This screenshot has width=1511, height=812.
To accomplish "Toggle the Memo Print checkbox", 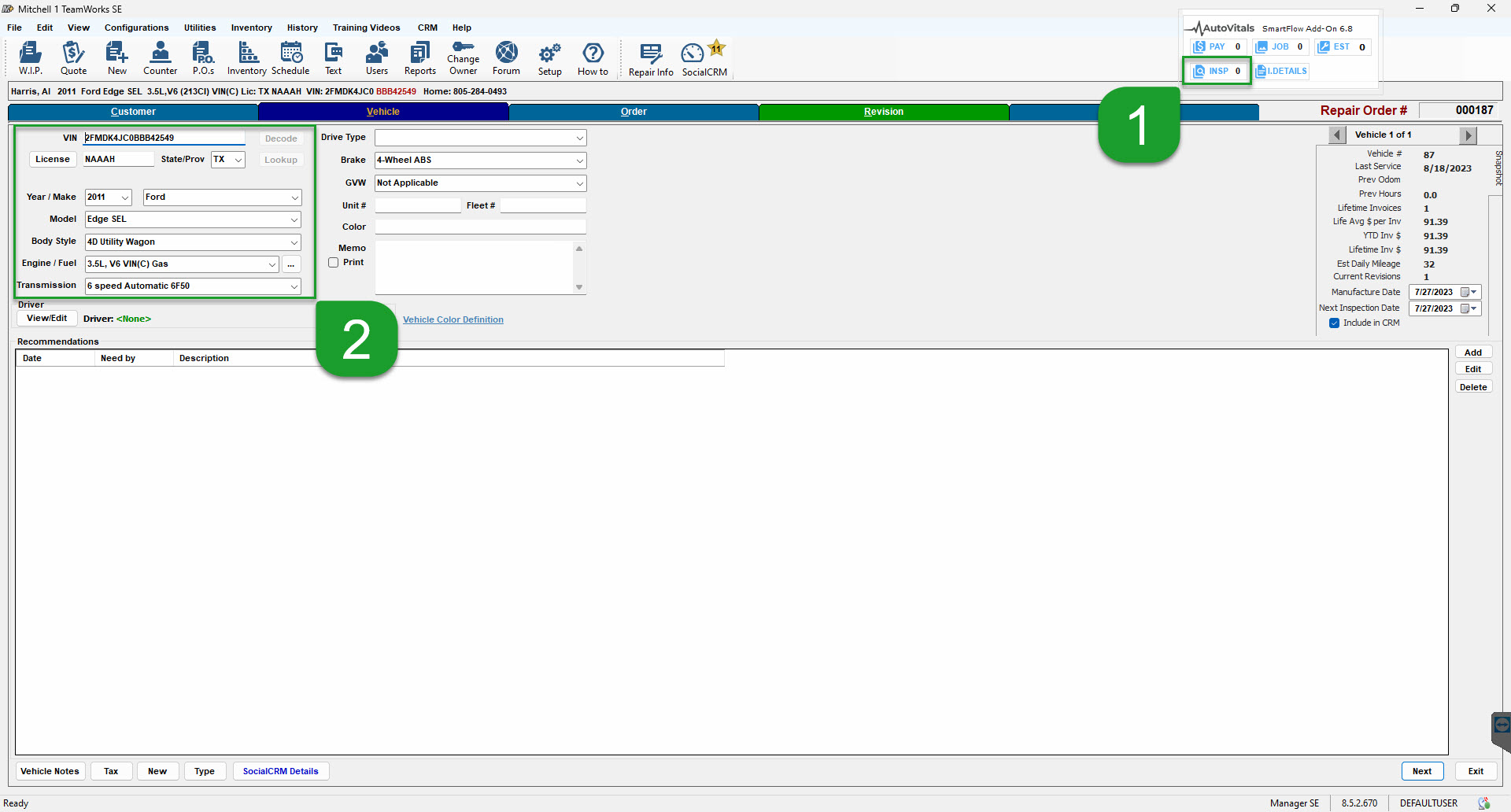I will (x=334, y=263).
